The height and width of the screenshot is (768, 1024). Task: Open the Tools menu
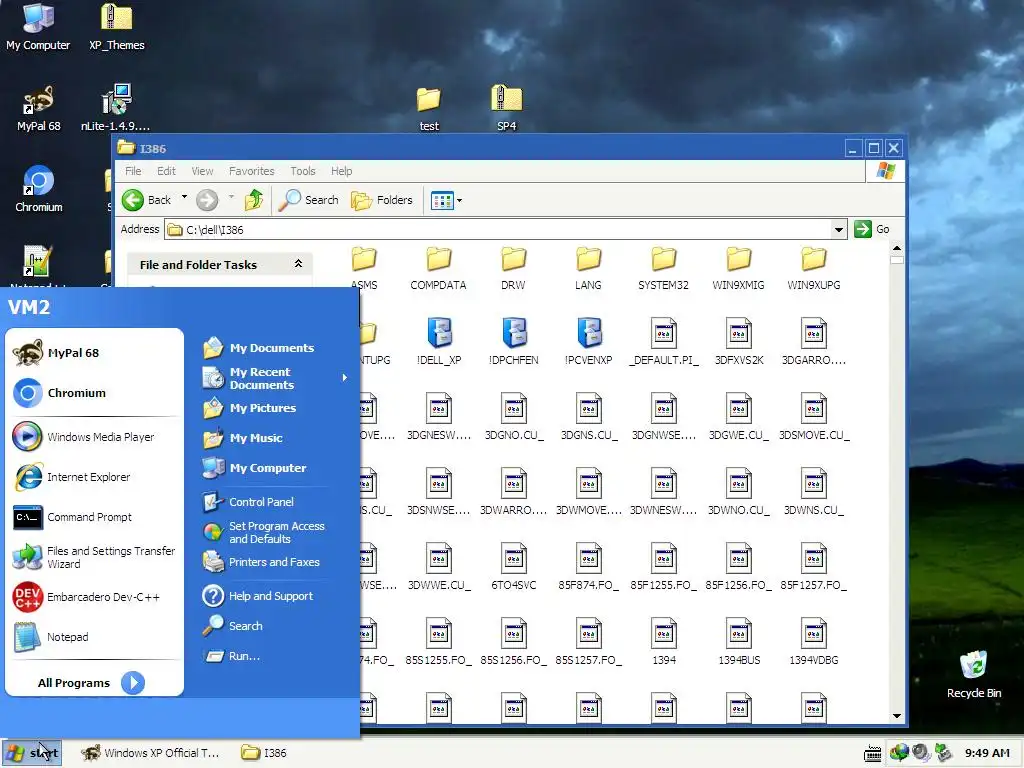coord(303,171)
